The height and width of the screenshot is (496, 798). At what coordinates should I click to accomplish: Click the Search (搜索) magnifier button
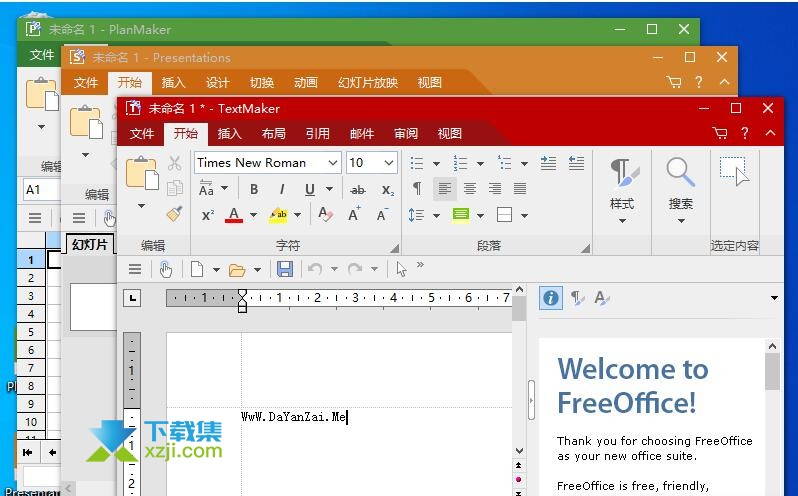pos(680,190)
